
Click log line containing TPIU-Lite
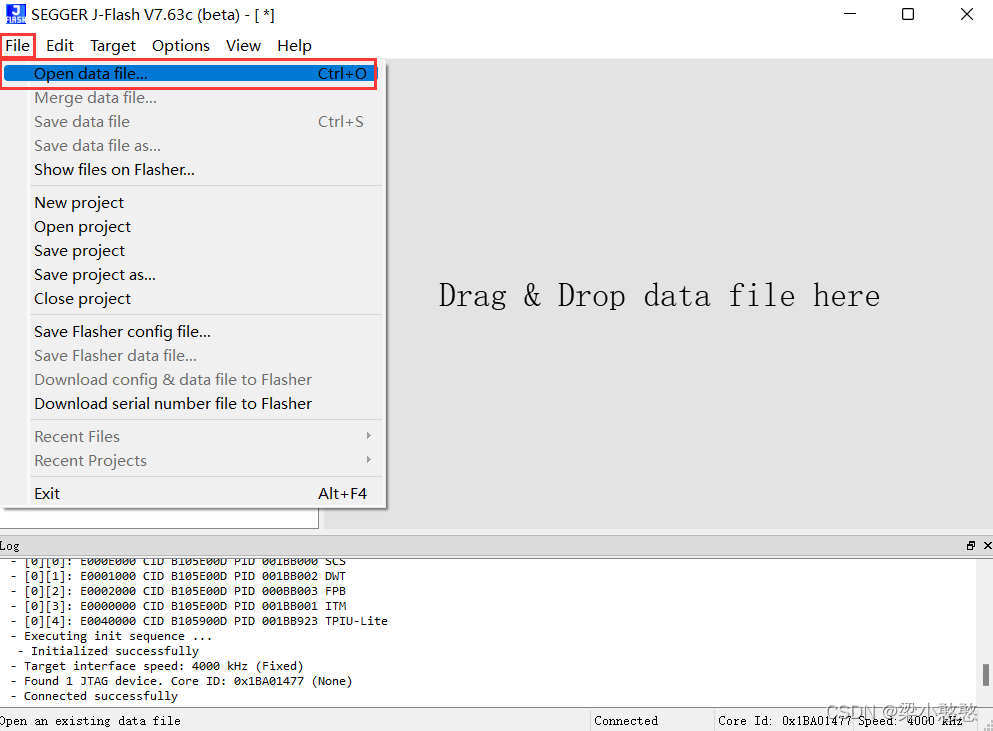pos(199,621)
